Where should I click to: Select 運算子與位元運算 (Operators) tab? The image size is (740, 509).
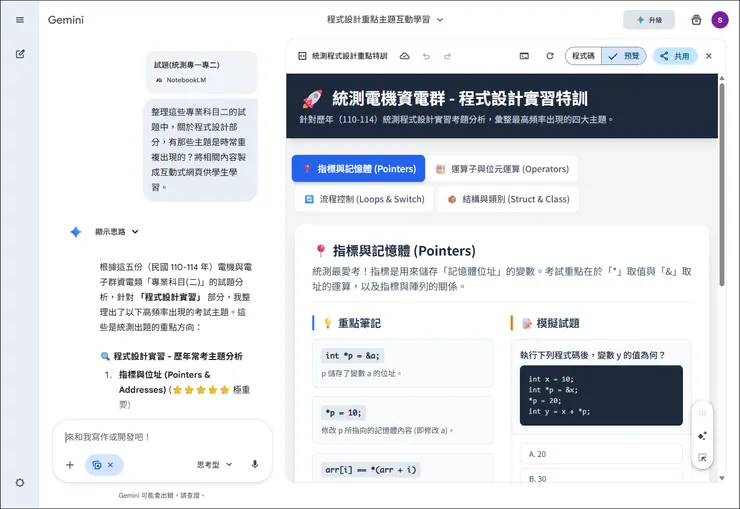point(502,168)
